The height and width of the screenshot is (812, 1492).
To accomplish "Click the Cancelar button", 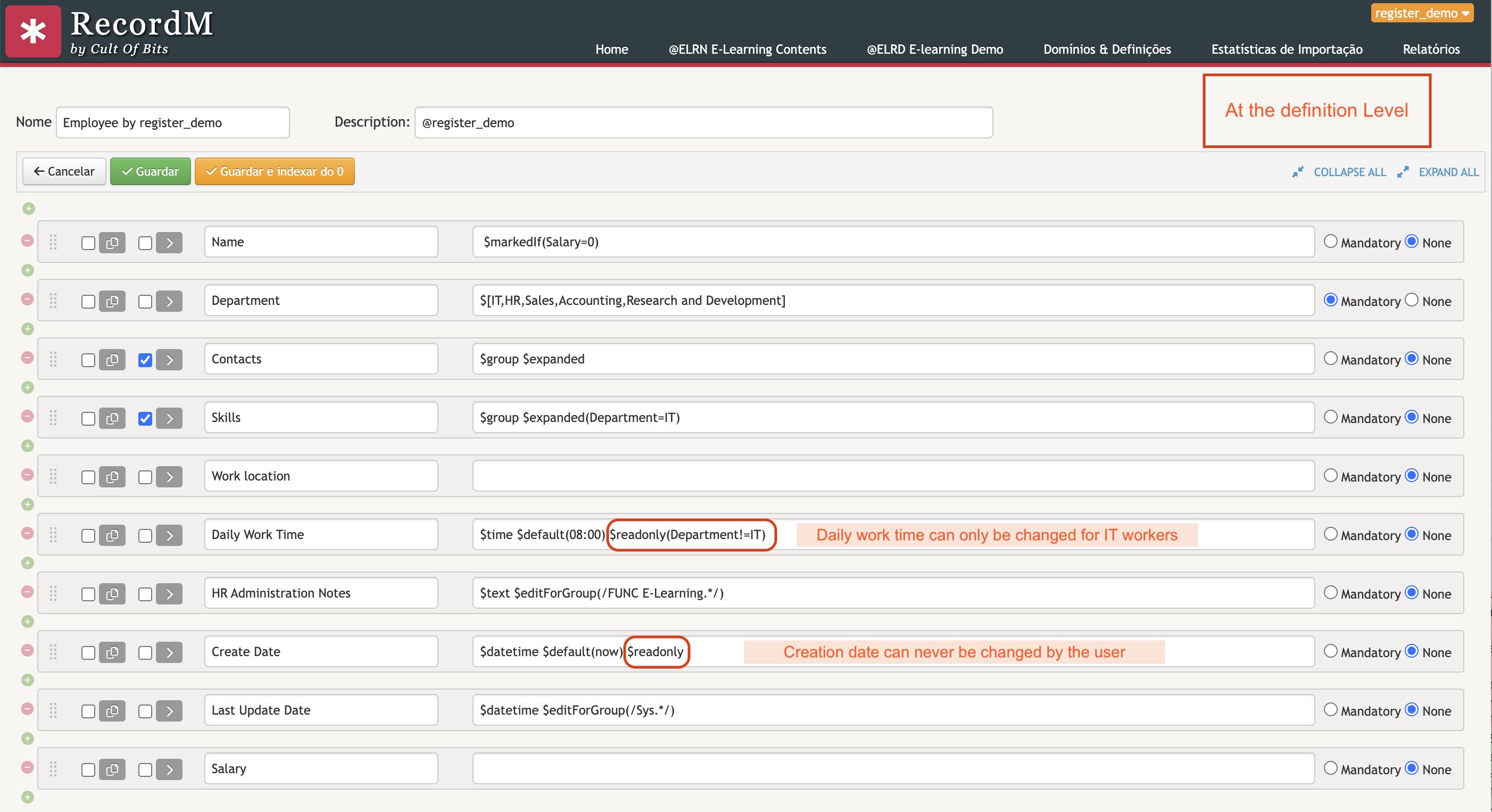I will click(x=64, y=171).
